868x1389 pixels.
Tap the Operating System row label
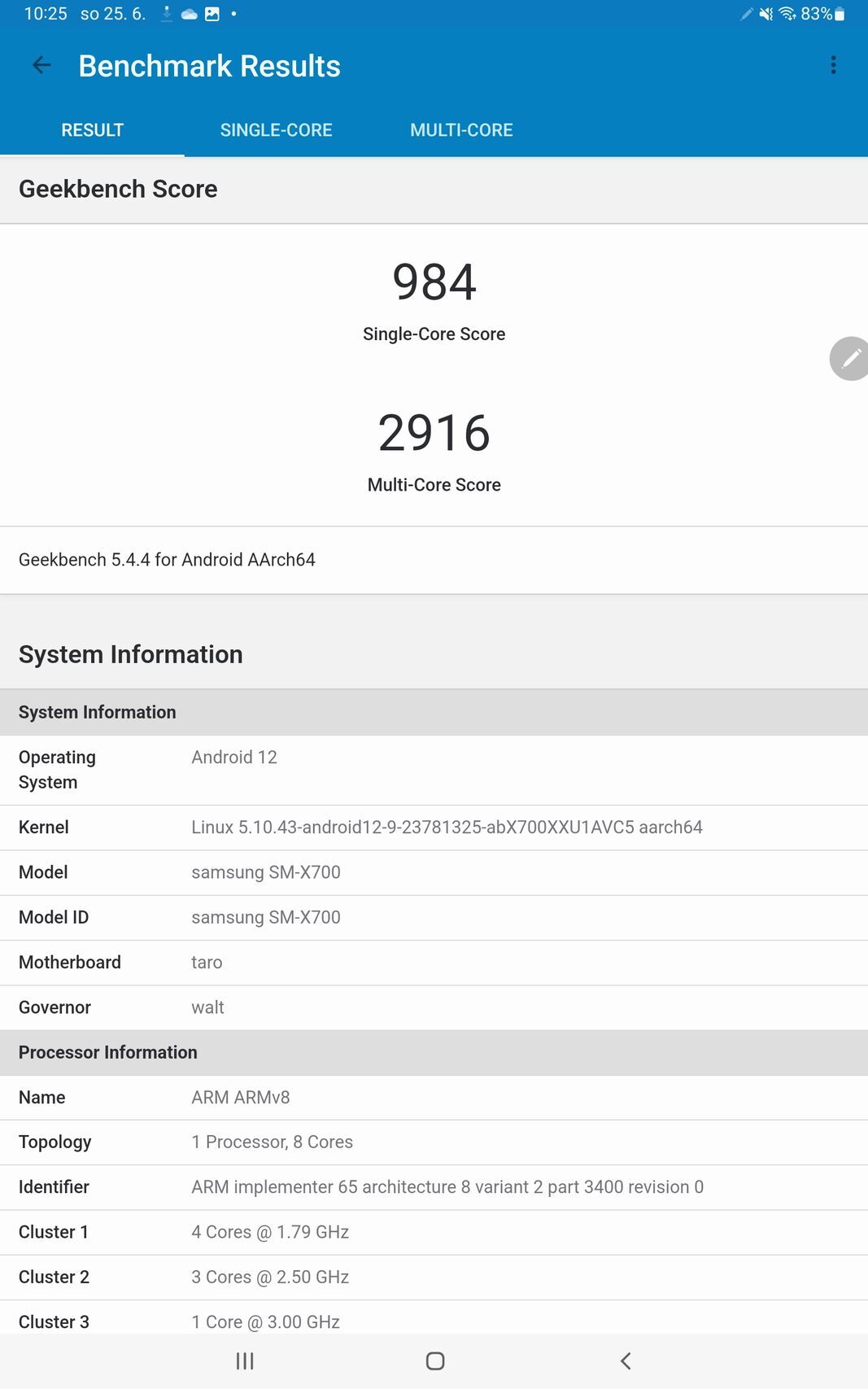(57, 770)
